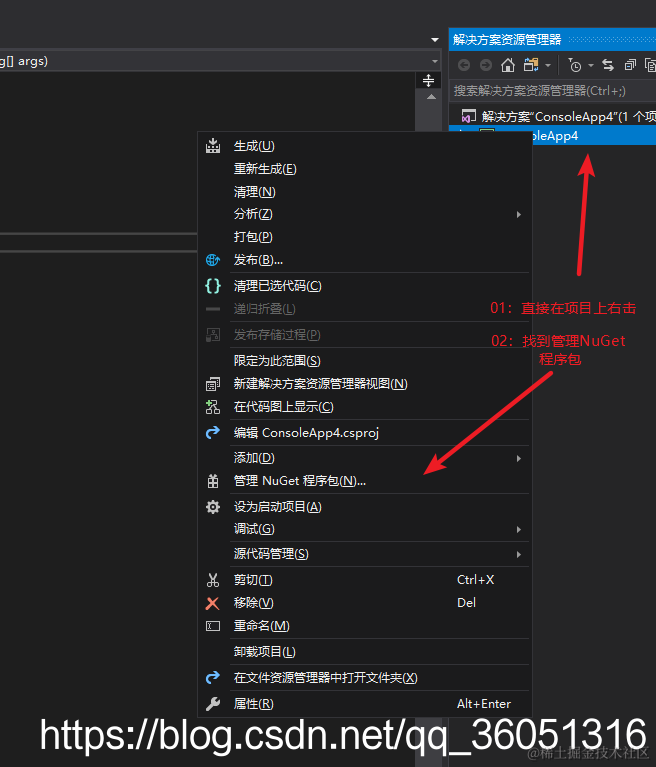Click the globe icon beside 发布(B)
This screenshot has height=767, width=656.
pos(213,260)
